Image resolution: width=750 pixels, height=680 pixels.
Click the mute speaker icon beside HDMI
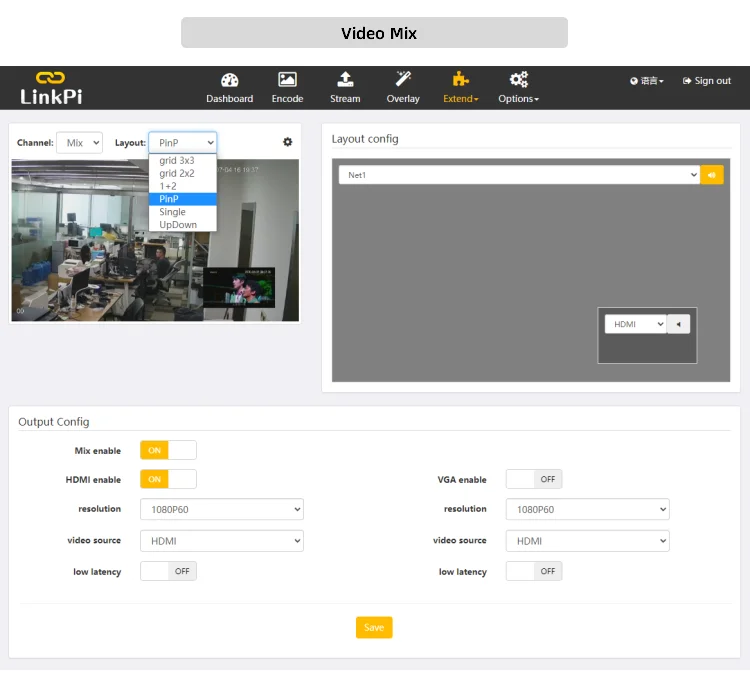[678, 324]
